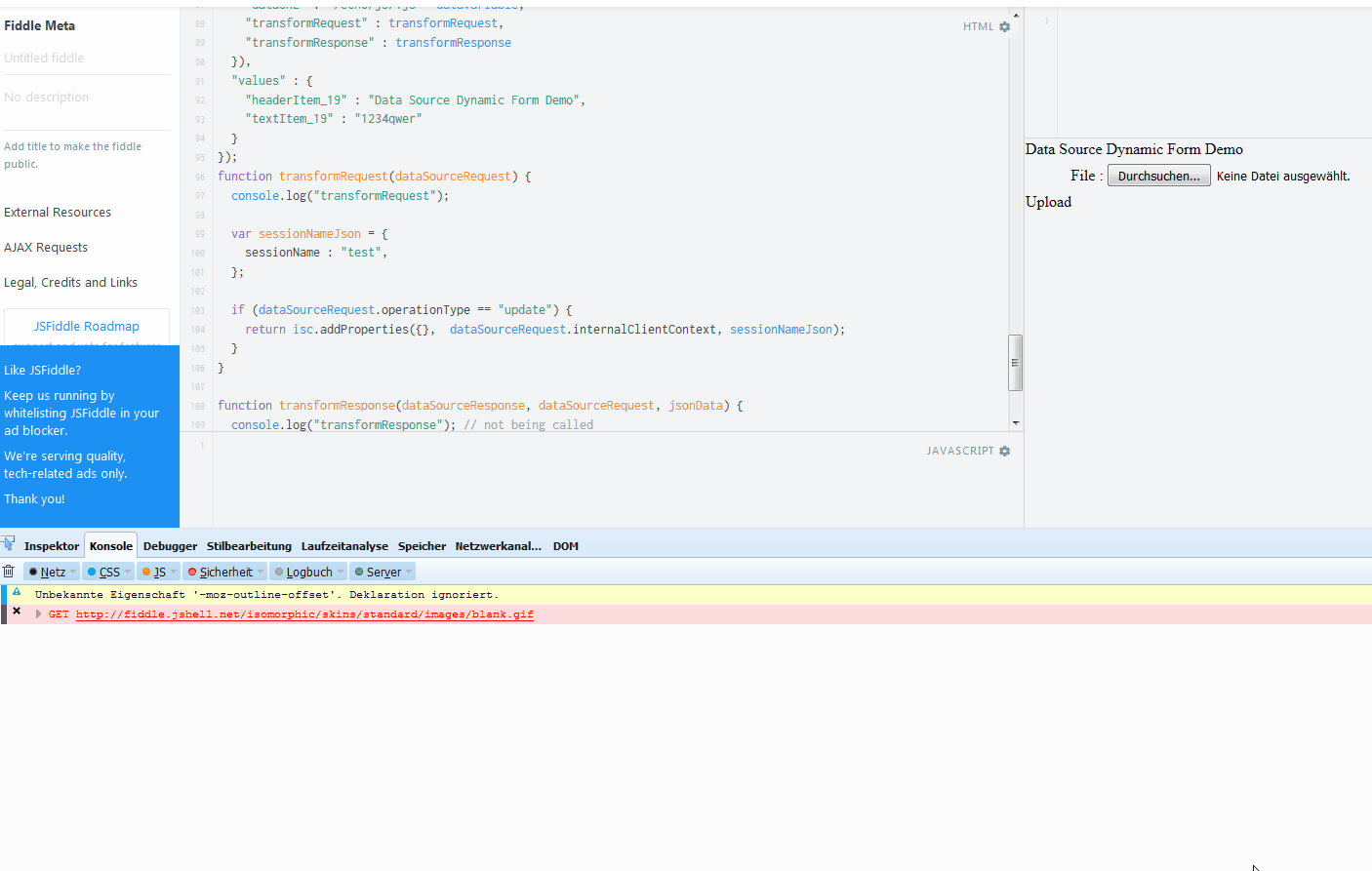Expand the GET request details triangle
The width and height of the screenshot is (1372, 871).
point(38,614)
